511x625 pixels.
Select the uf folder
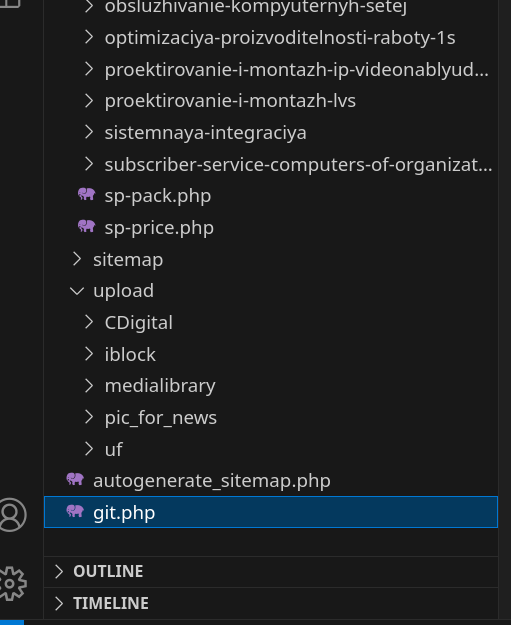click(x=114, y=449)
